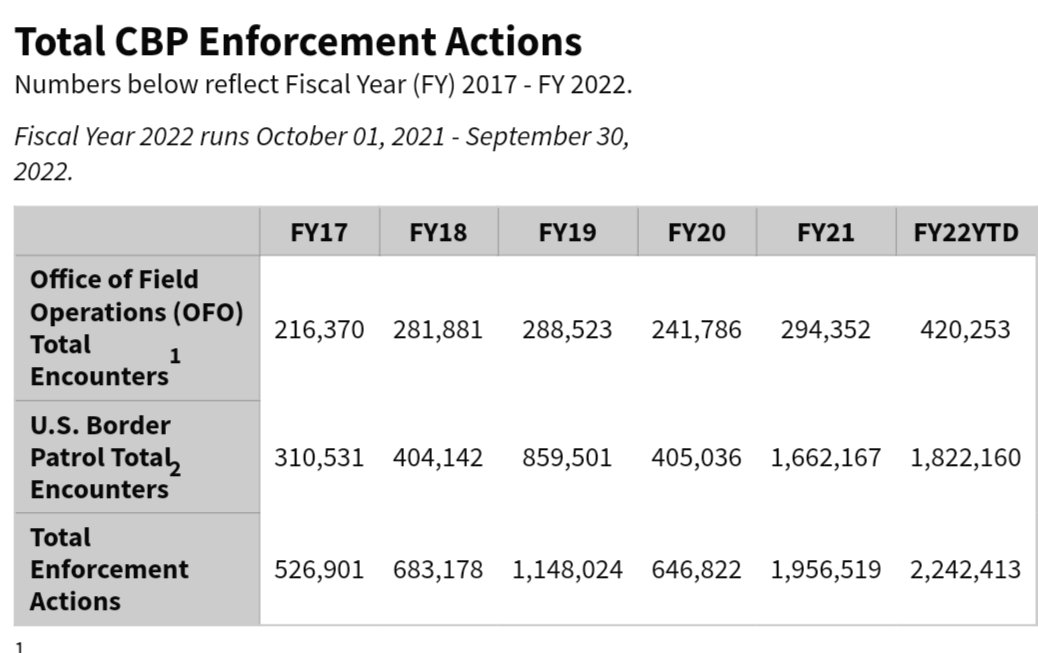This screenshot has height=653, width=1038.
Task: Select the total FY22YTD value 2,242,413
Action: [966, 570]
